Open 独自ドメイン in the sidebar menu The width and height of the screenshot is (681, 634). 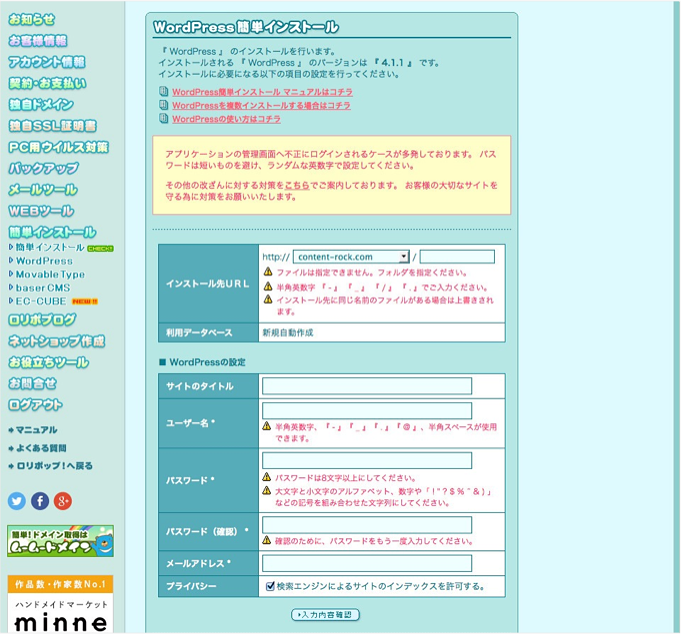pos(41,105)
